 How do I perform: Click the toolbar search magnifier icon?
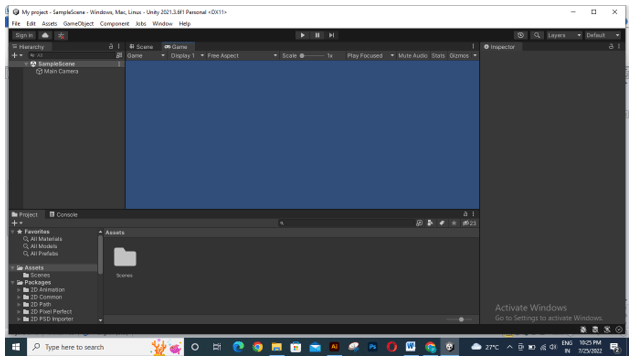tap(537, 35)
